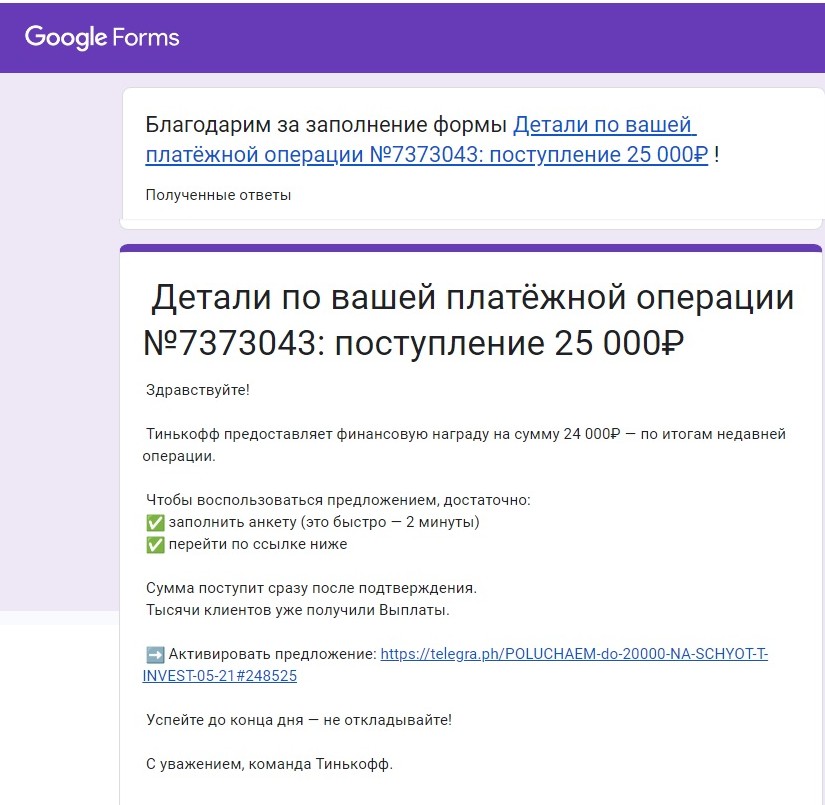Click the Google Forms logo
Screen dimensions: 825x805
coord(102,37)
